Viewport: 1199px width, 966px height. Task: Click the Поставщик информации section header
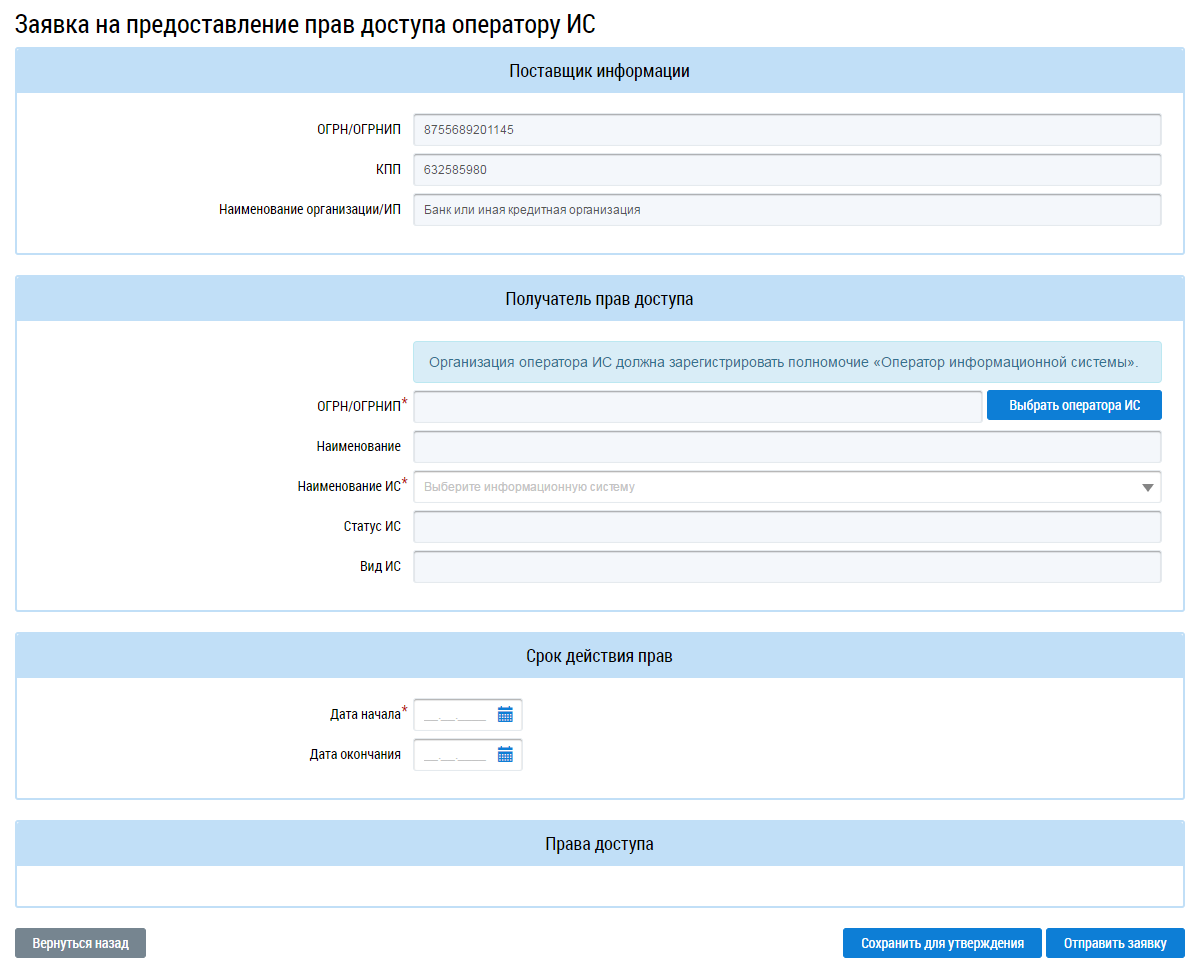(x=599, y=71)
